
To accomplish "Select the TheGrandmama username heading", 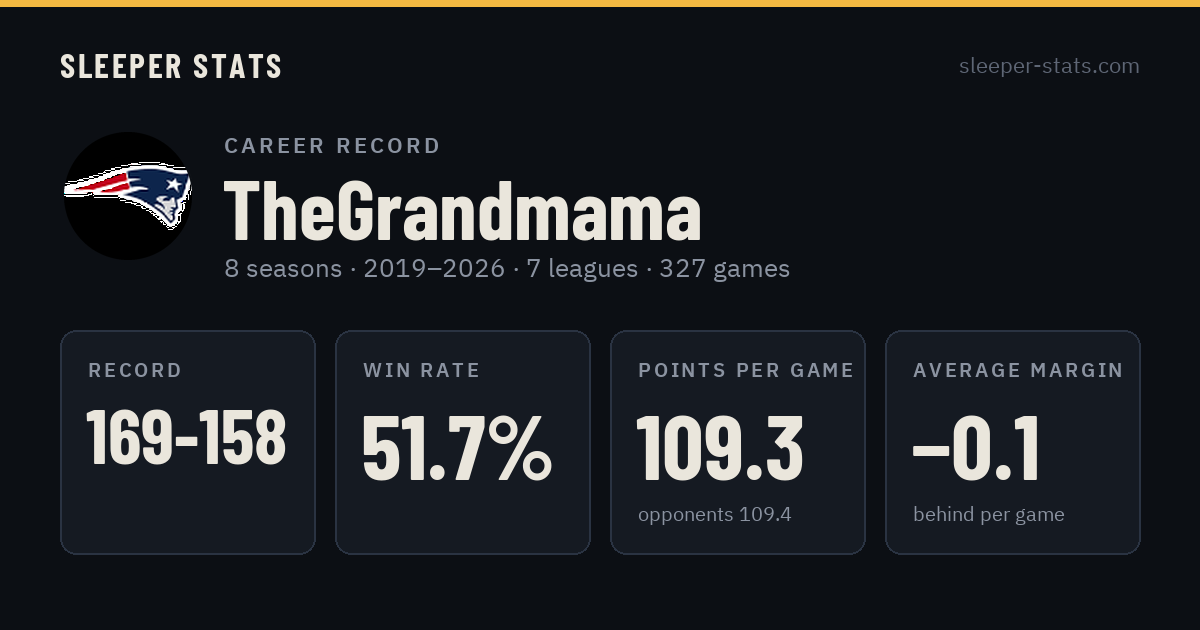I will click(x=463, y=212).
